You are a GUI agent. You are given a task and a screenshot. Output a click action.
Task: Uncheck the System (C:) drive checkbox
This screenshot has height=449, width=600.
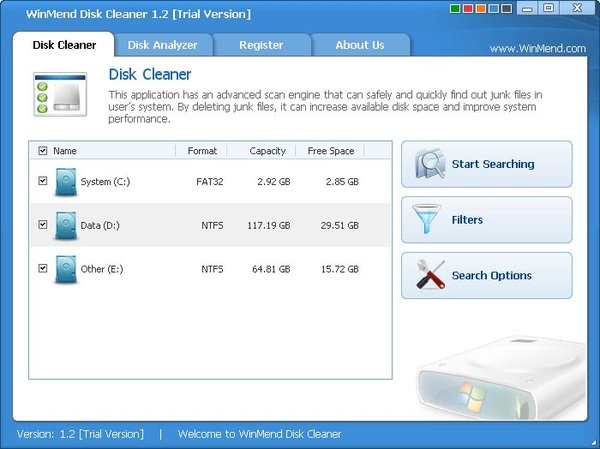coord(42,181)
